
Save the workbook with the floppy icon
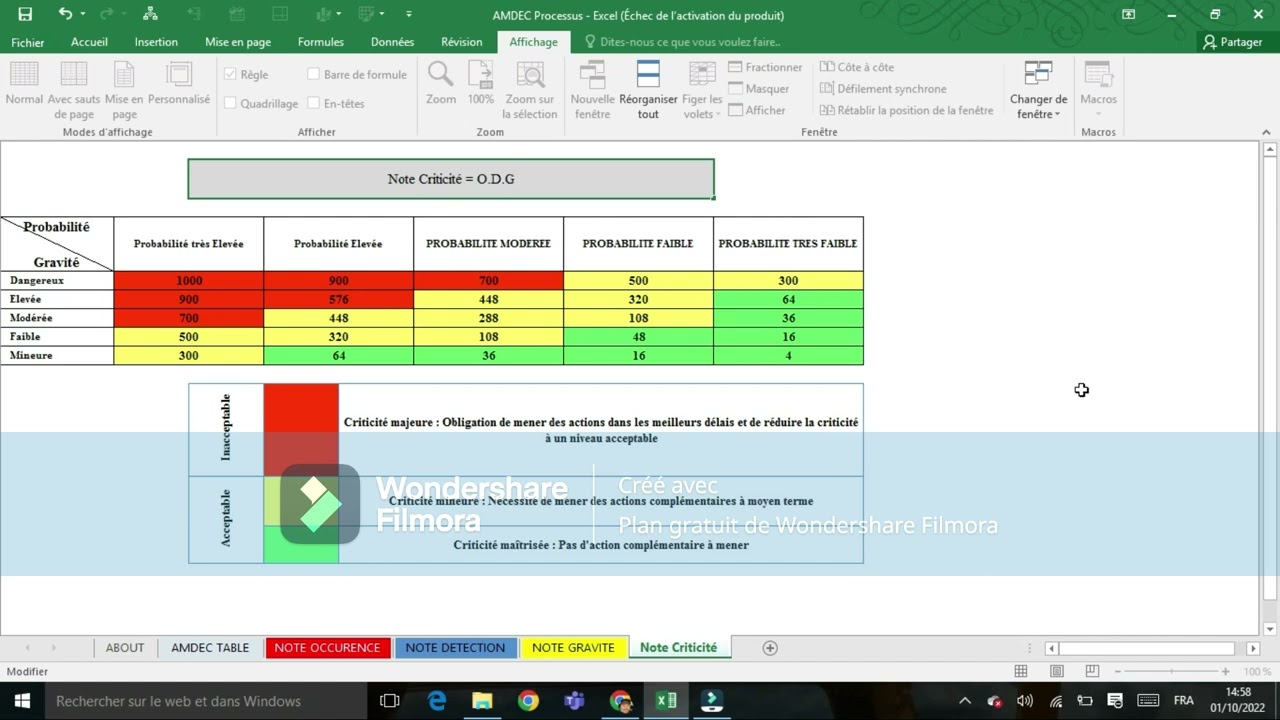pos(25,14)
